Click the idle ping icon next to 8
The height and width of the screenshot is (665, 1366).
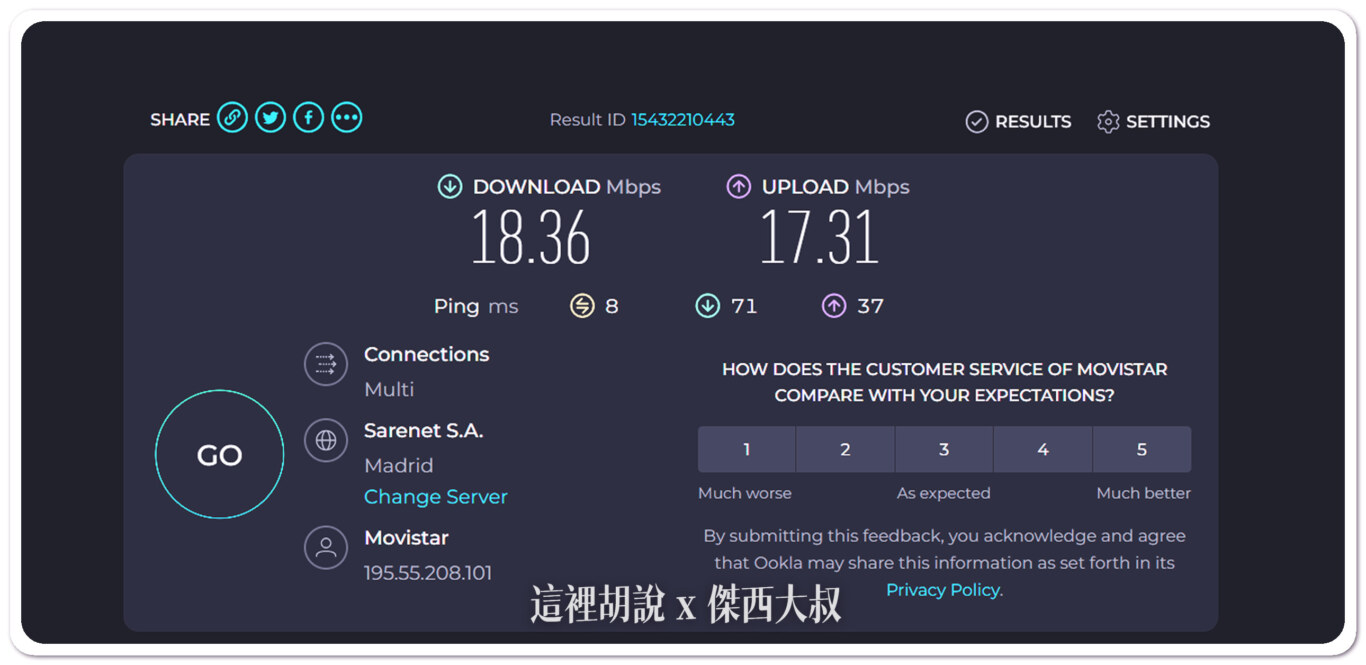point(582,306)
